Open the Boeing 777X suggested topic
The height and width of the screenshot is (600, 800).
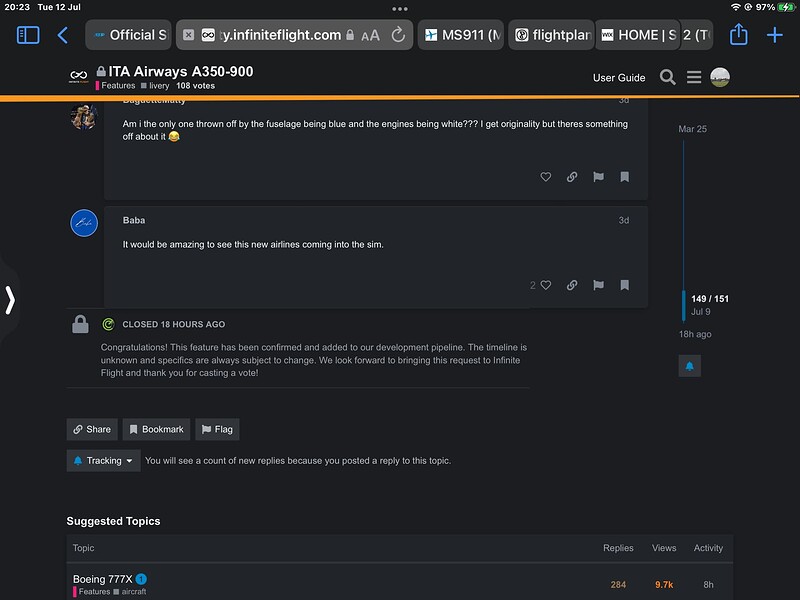pos(103,579)
